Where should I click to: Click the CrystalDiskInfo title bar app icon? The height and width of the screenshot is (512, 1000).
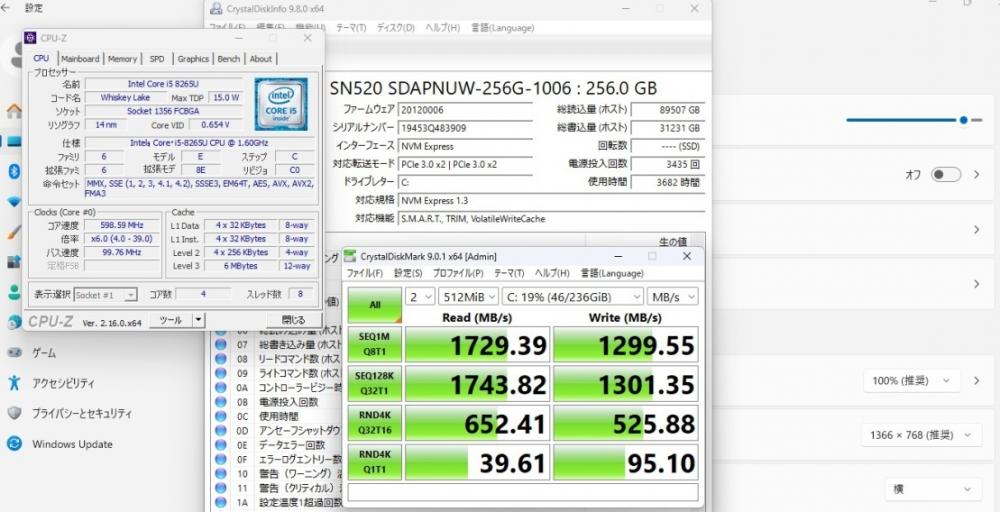[217, 8]
